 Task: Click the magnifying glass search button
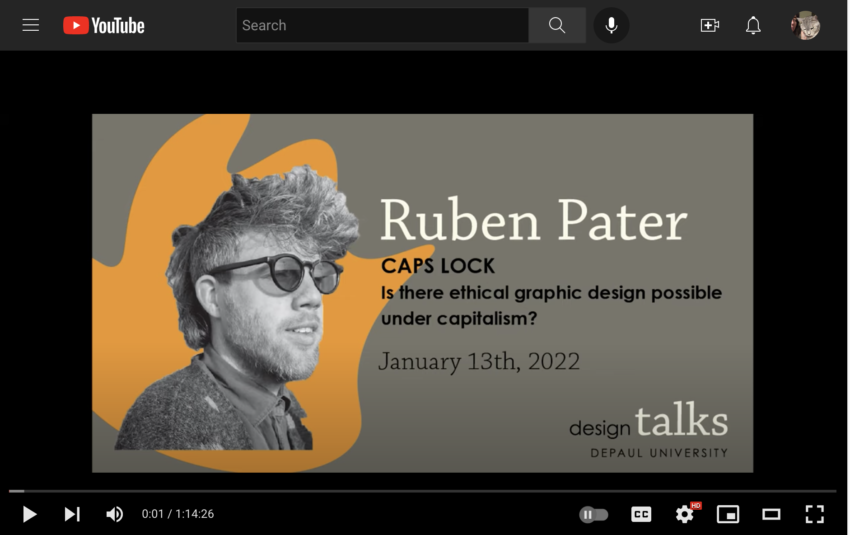click(x=557, y=25)
